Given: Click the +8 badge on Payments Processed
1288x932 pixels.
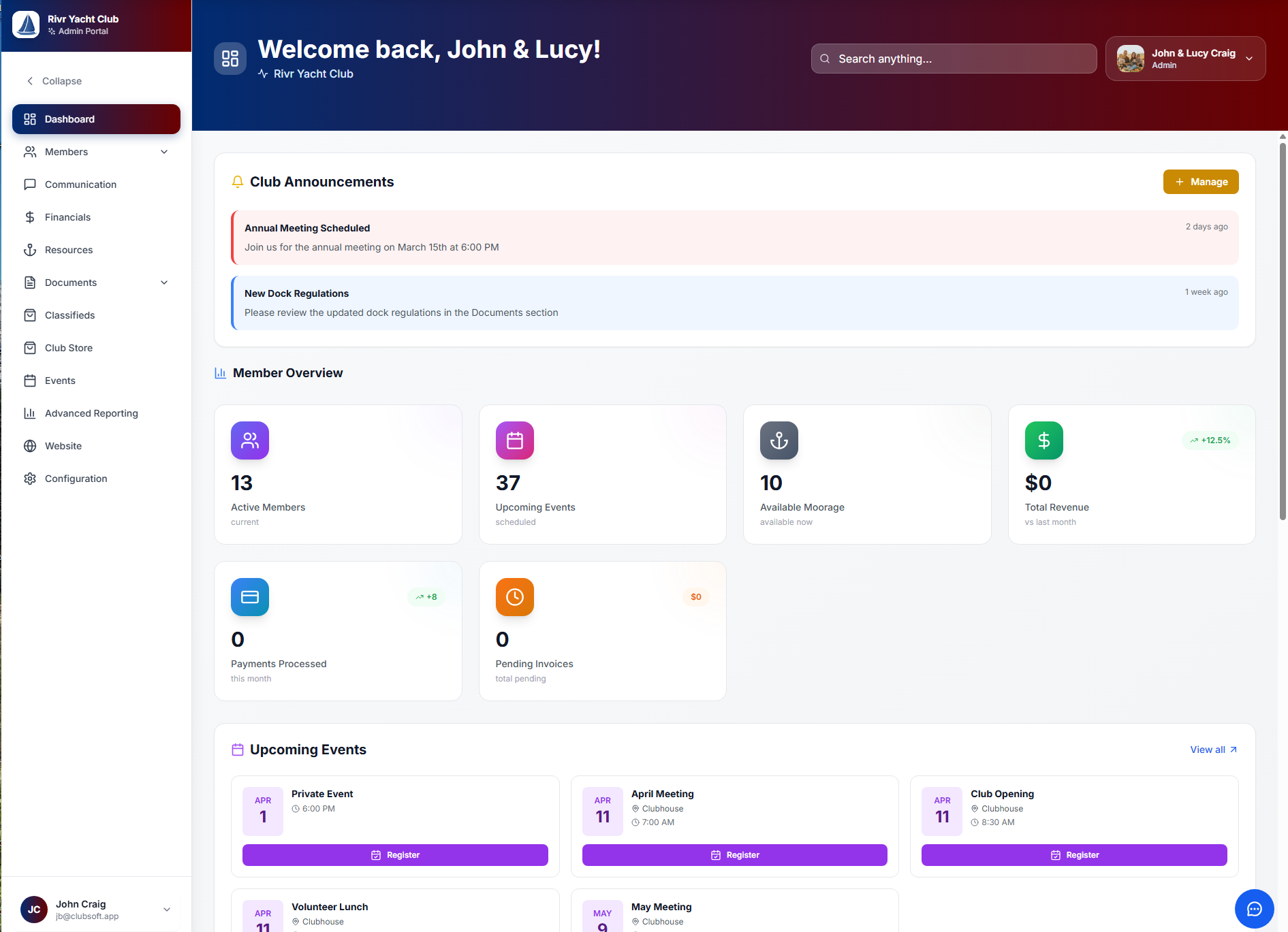Looking at the screenshot, I should pyautogui.click(x=426, y=597).
